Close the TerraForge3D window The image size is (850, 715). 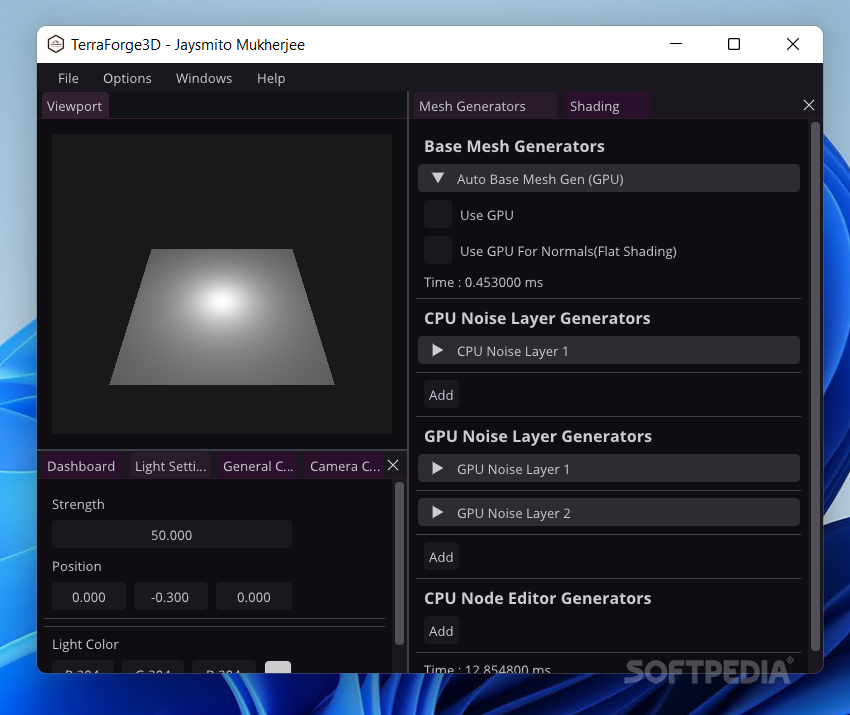(793, 44)
